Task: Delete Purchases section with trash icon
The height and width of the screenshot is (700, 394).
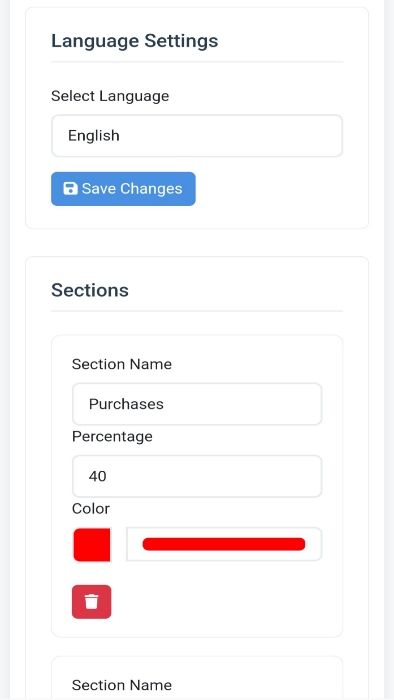Action: (x=91, y=602)
